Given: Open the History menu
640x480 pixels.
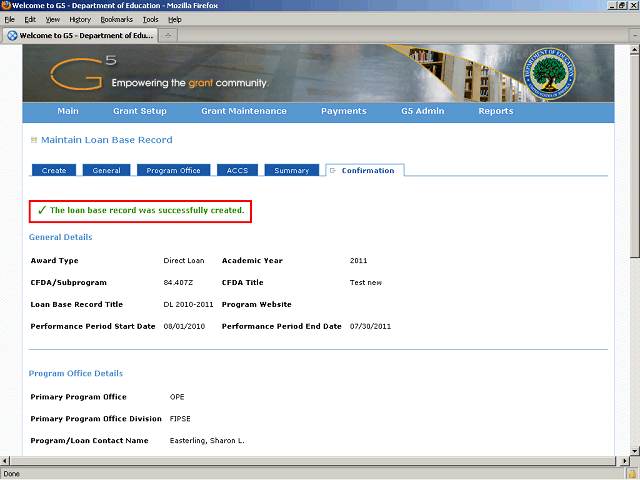Looking at the screenshot, I should tap(80, 20).
